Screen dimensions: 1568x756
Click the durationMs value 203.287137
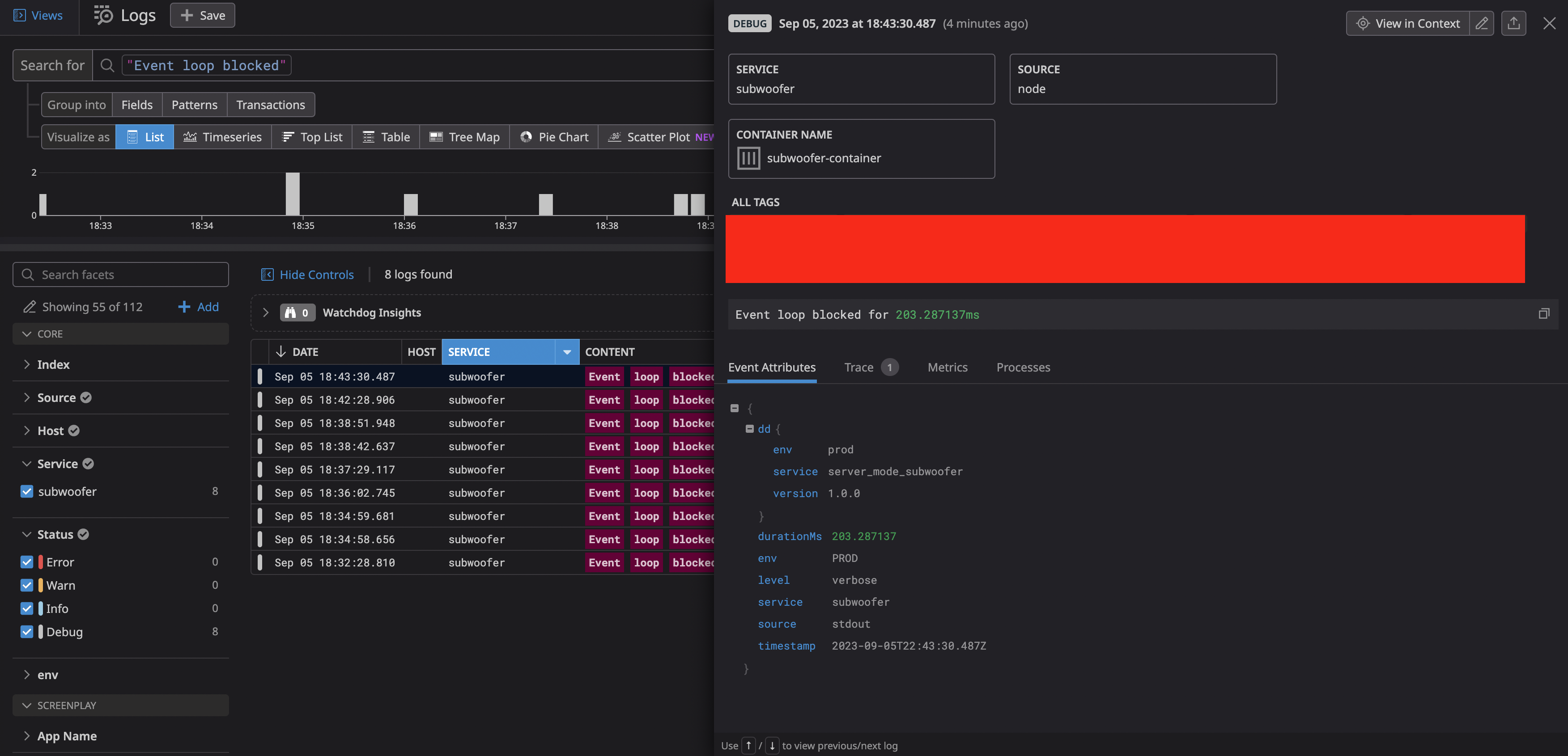point(864,537)
